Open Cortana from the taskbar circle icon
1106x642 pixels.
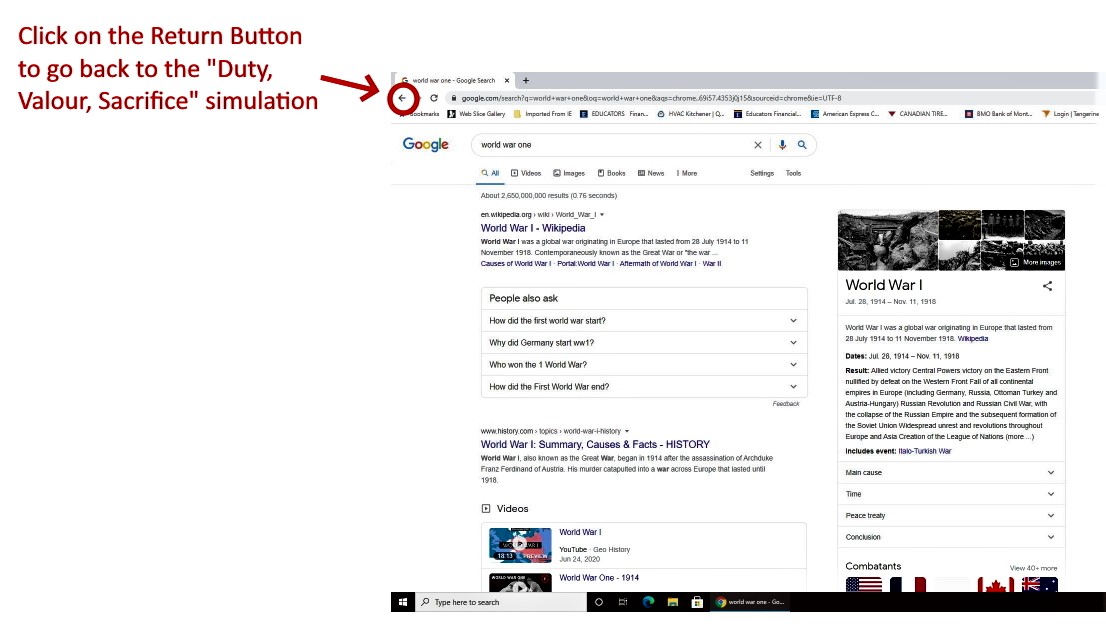pos(599,602)
